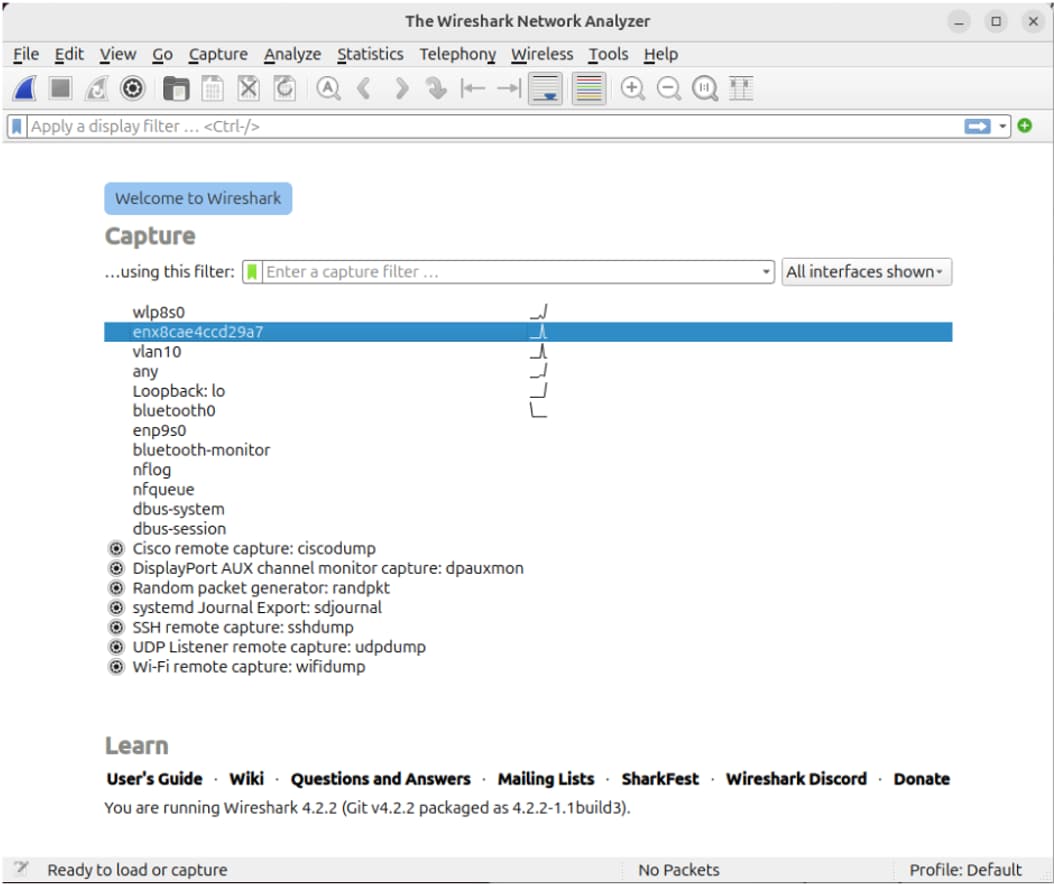Screen dimensions: 1057x885
Task: Toggle auto-scroll during live capture
Action: tap(546, 89)
